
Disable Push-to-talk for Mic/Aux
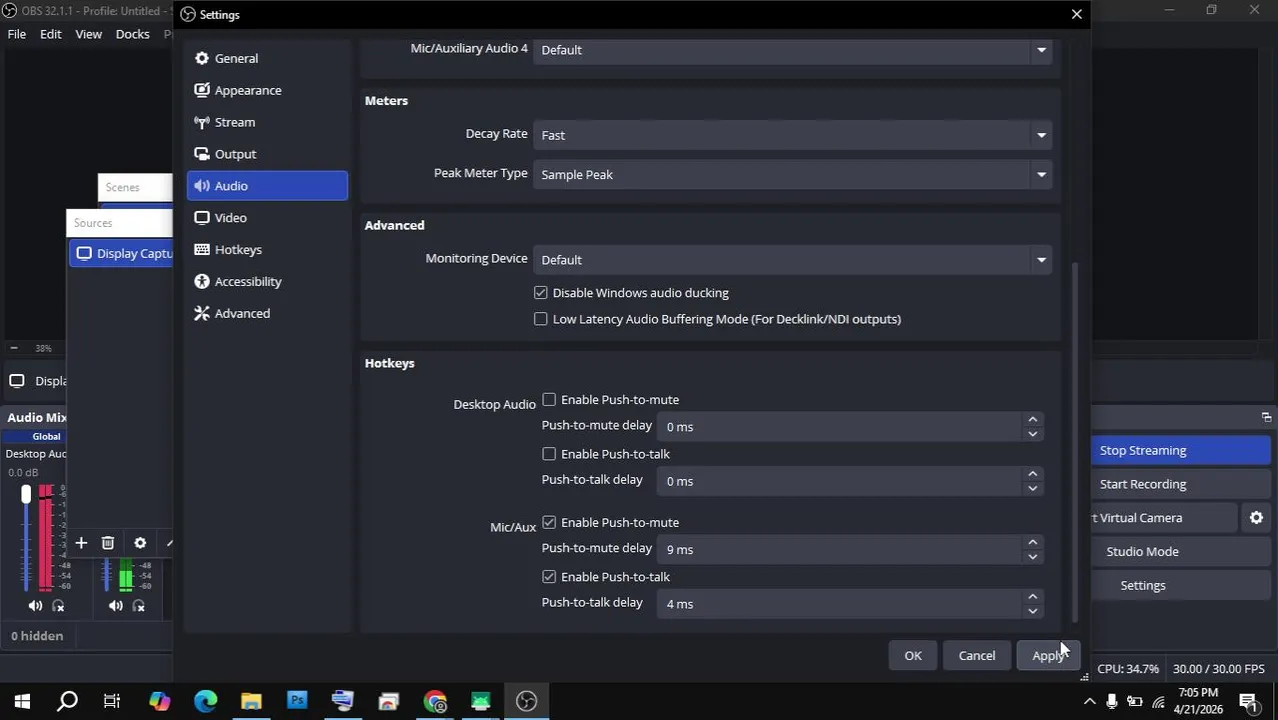(549, 577)
